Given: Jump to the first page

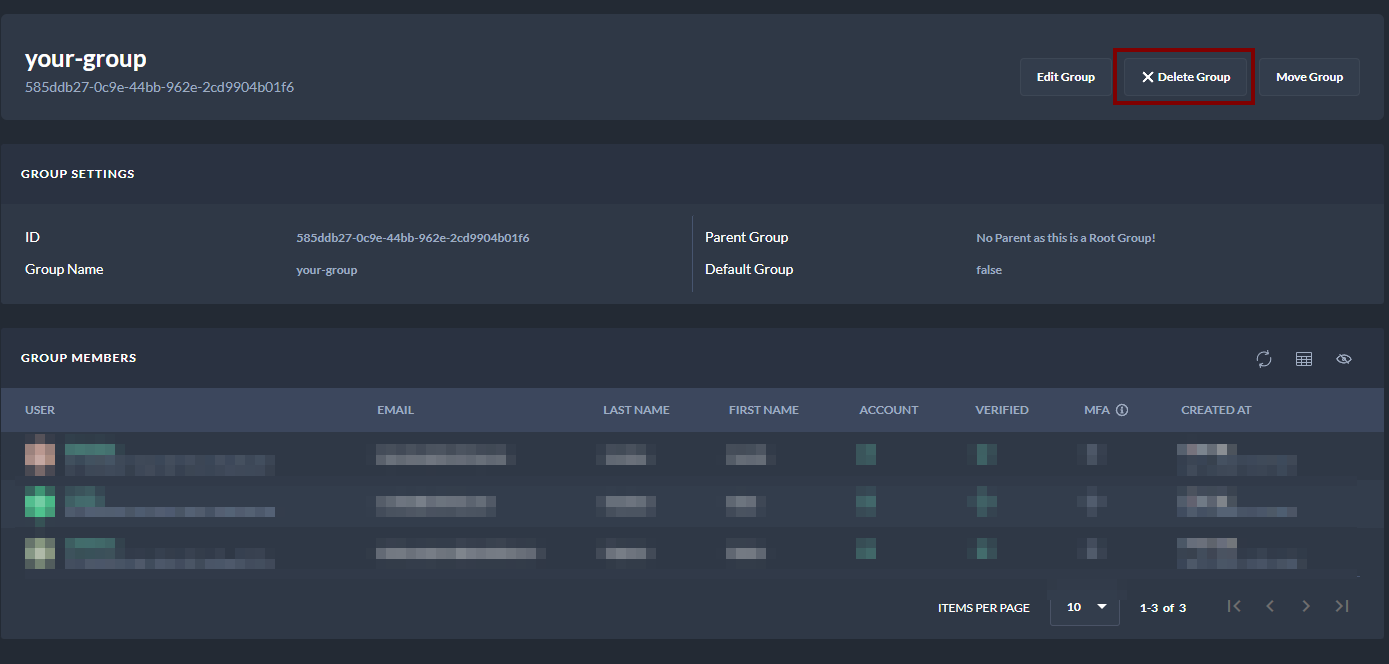Looking at the screenshot, I should (x=1234, y=606).
